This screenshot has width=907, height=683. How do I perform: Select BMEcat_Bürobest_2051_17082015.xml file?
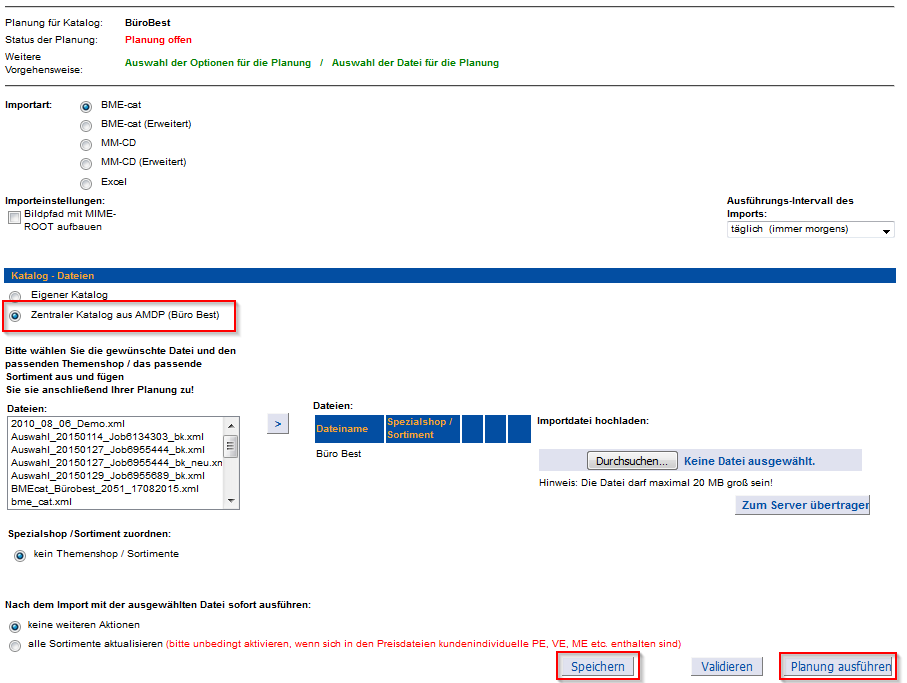pyautogui.click(x=105, y=489)
